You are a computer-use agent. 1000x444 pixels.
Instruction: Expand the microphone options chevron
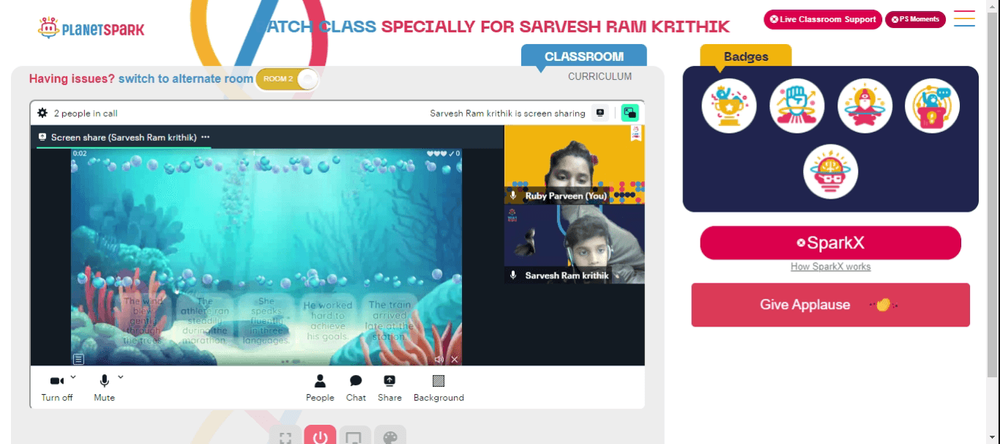121,377
